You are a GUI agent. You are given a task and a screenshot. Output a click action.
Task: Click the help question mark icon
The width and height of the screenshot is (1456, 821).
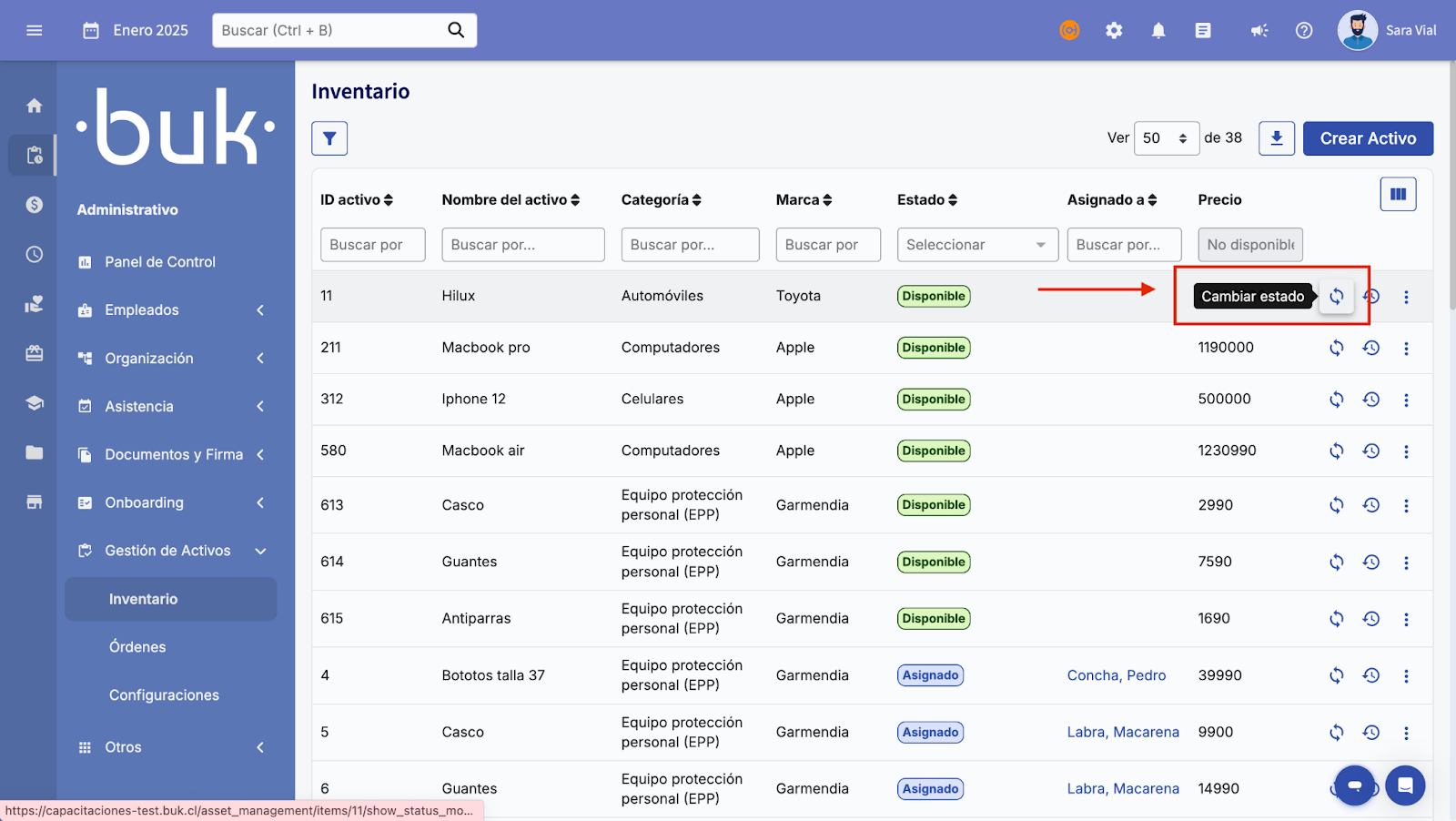(1304, 31)
